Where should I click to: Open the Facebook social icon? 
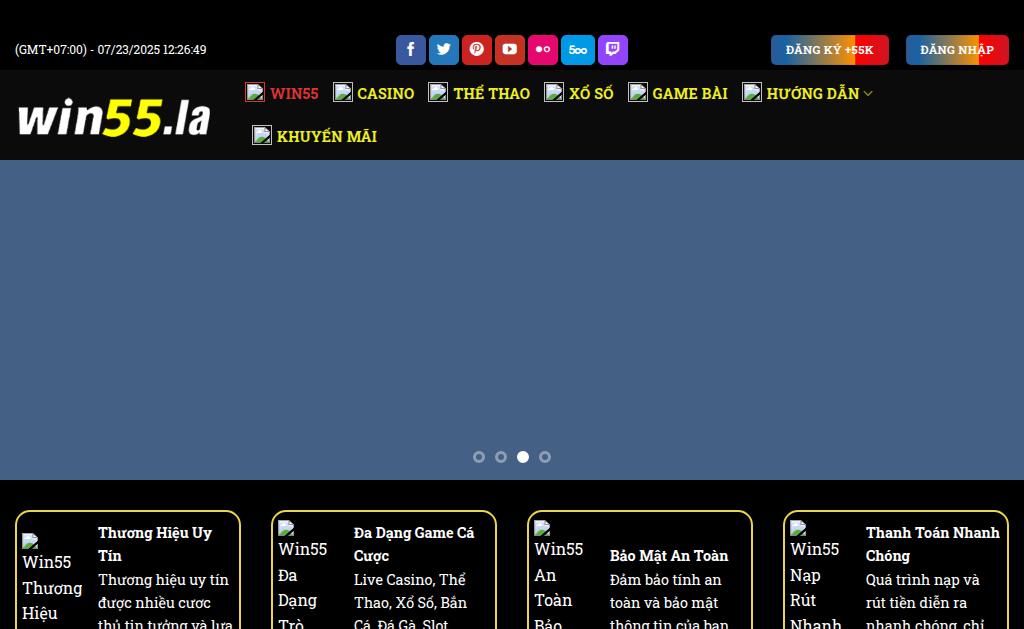click(411, 50)
